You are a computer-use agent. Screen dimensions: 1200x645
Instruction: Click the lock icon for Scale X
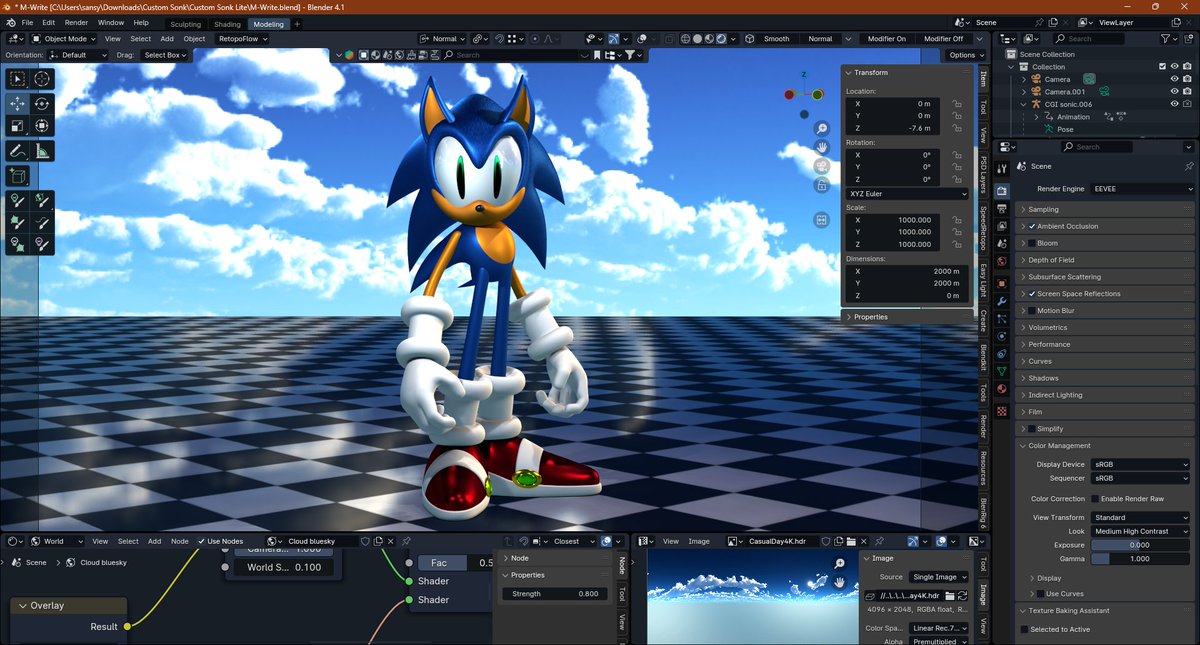957,220
